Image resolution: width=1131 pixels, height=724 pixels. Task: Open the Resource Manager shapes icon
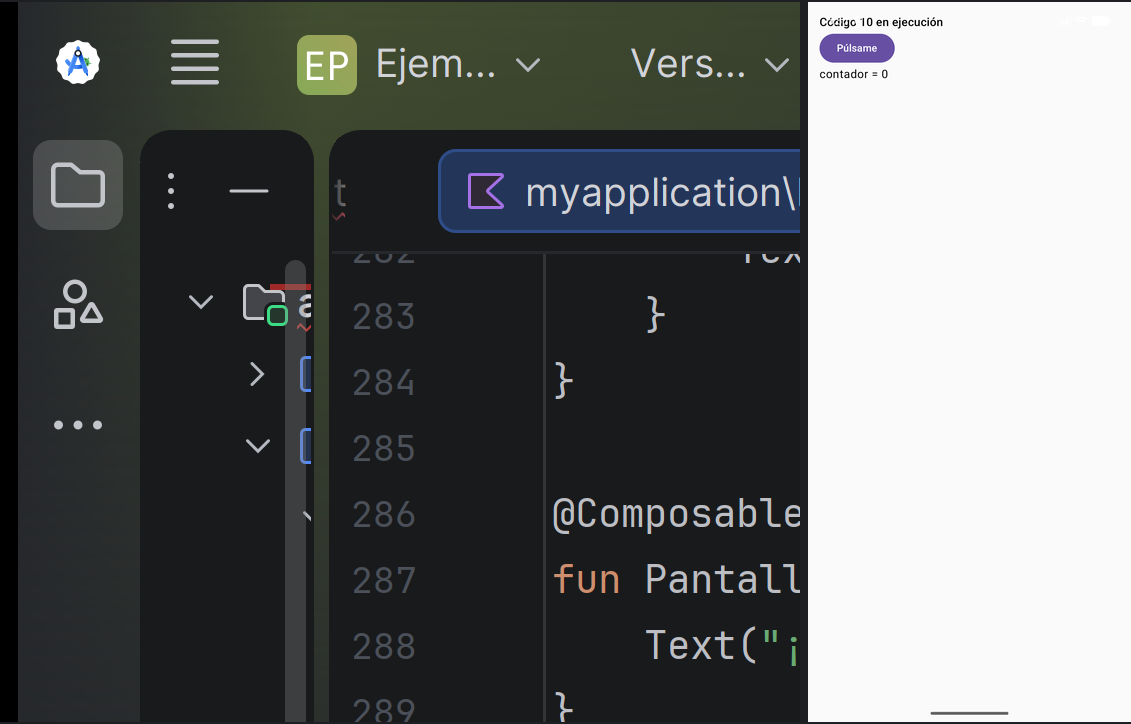(x=78, y=304)
